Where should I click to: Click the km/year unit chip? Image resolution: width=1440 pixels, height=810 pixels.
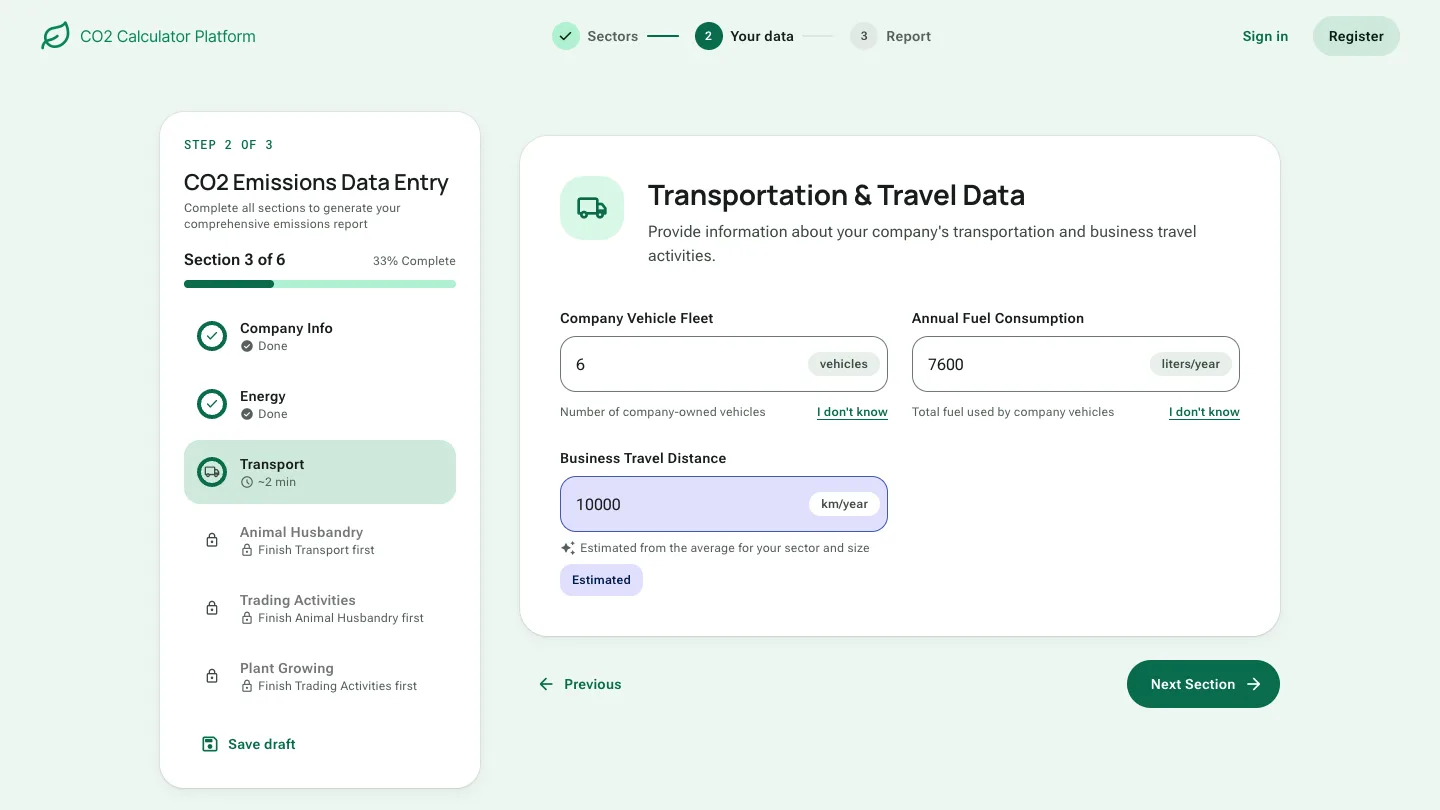point(844,504)
